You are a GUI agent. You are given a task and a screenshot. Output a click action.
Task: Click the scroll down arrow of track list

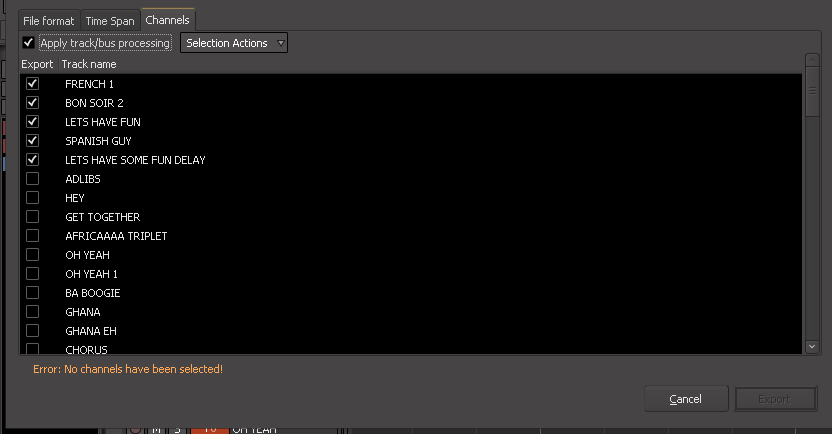pyautogui.click(x=812, y=346)
